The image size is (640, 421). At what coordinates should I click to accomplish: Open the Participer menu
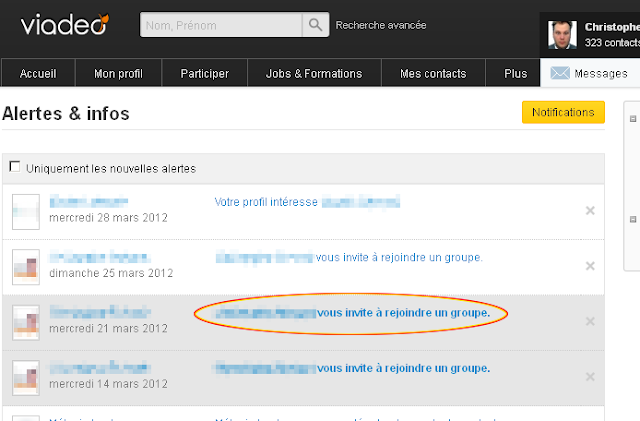204,74
